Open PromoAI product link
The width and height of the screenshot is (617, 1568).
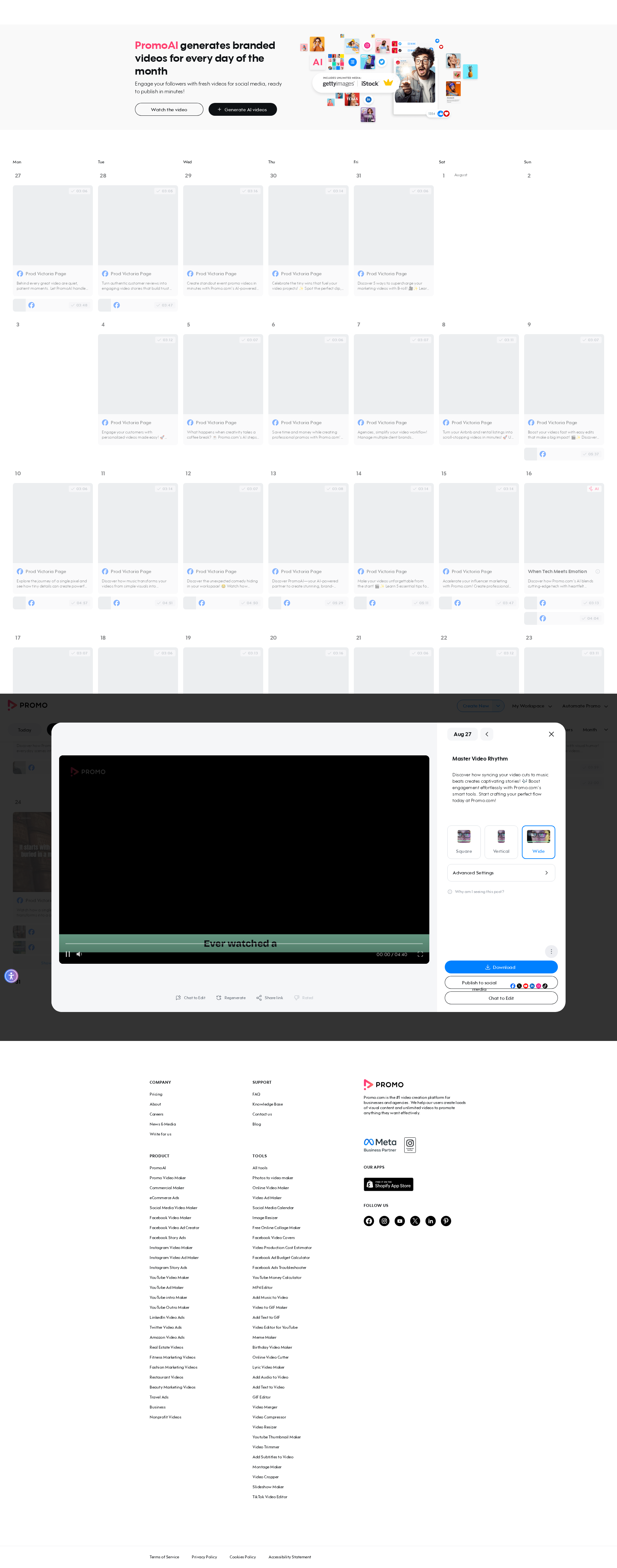click(x=157, y=1168)
